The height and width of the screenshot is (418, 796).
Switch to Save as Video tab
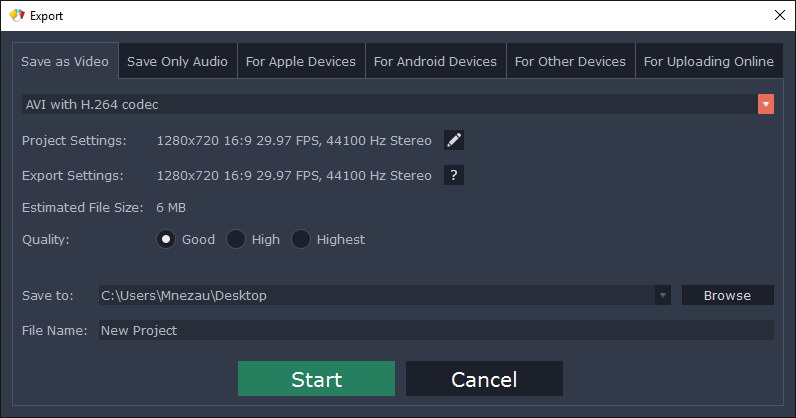[x=65, y=61]
